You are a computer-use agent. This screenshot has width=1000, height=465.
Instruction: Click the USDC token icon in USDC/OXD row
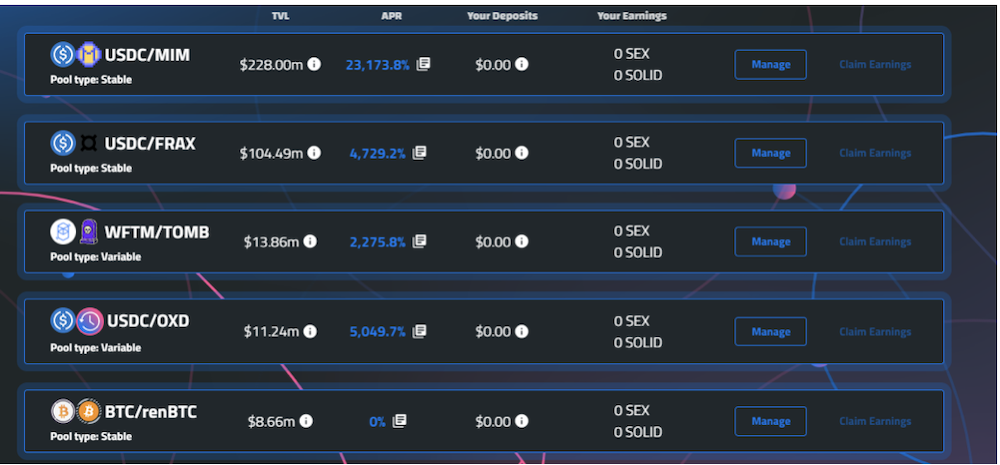[x=63, y=321]
